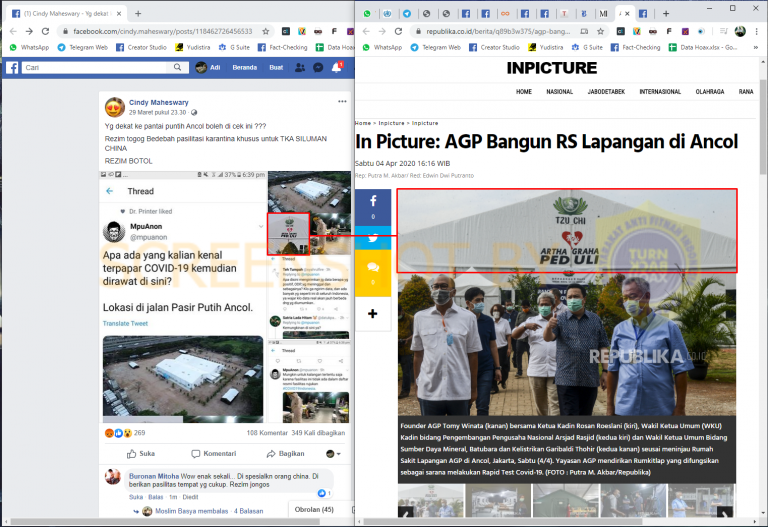
Task: Click the Facebook logo in Facebook's blue bar
Action: [12, 68]
